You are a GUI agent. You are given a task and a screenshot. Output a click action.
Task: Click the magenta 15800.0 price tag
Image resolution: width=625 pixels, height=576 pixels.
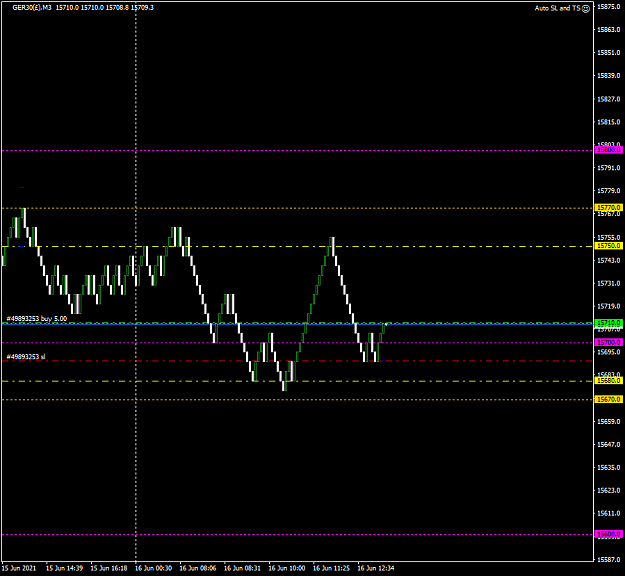tap(608, 150)
